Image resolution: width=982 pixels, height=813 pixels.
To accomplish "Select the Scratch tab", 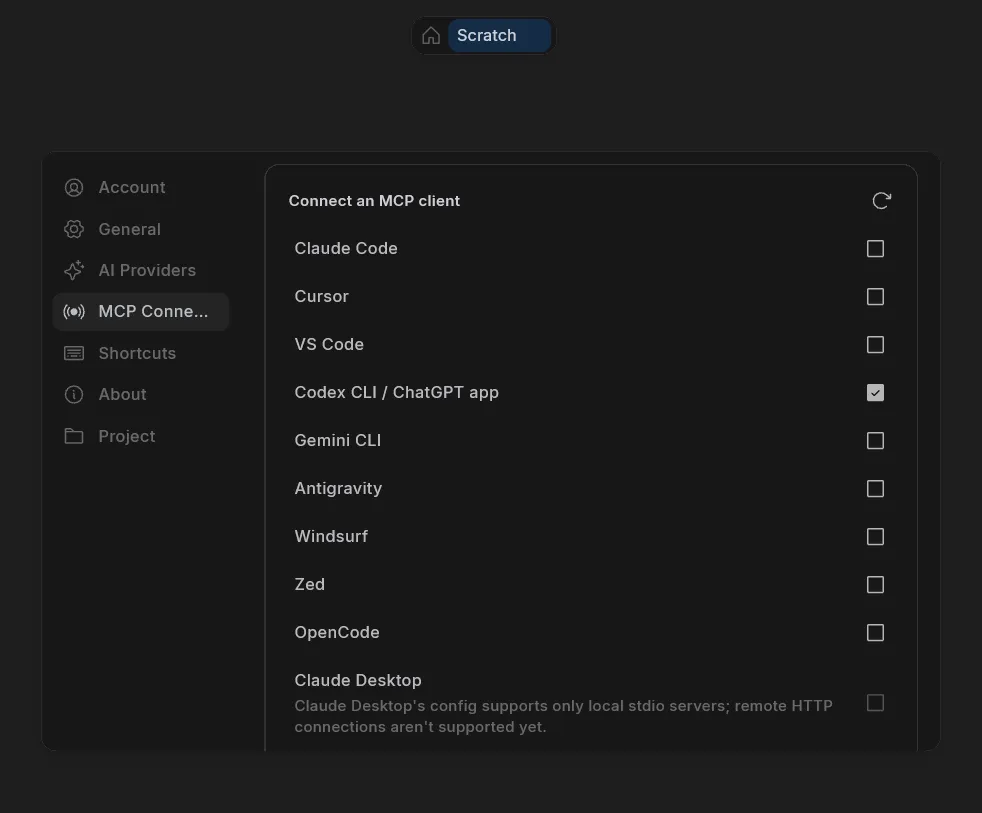I will coord(499,36).
